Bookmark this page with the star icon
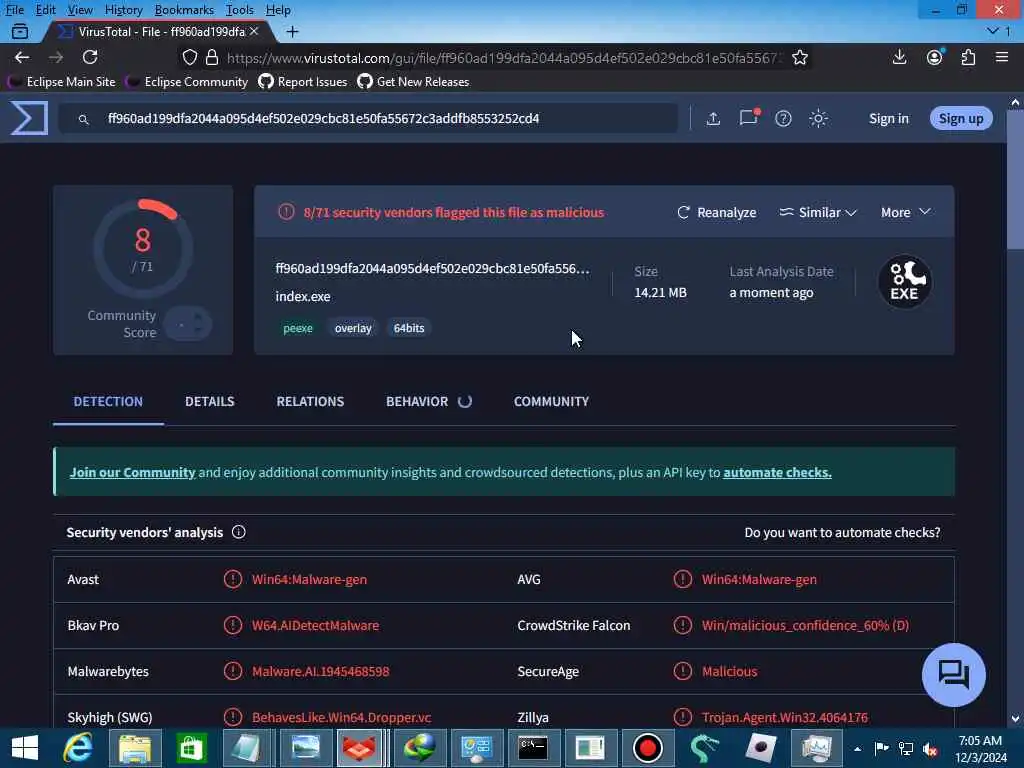Image resolution: width=1024 pixels, height=768 pixels. coord(800,57)
